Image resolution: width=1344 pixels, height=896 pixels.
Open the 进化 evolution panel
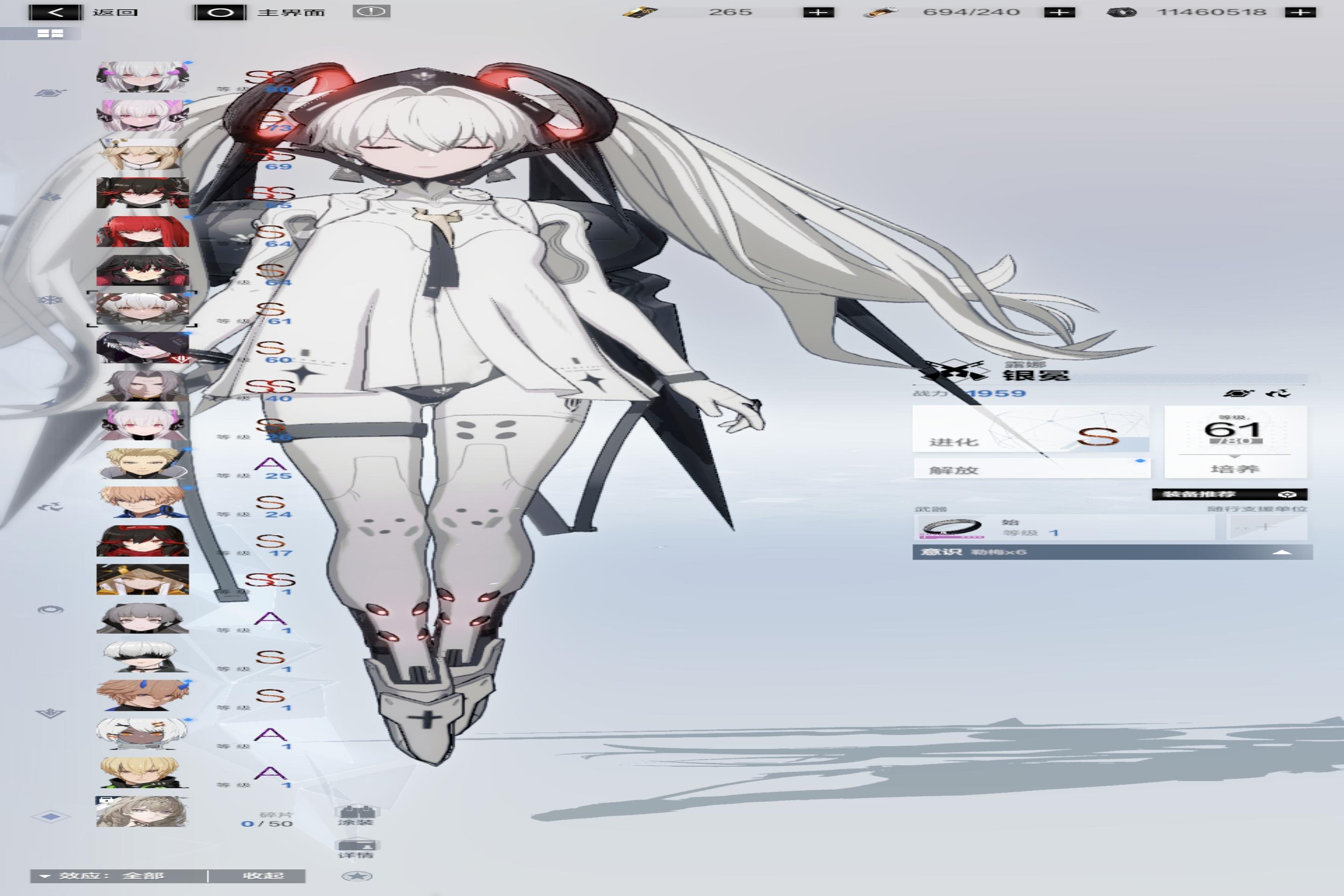click(x=1031, y=428)
